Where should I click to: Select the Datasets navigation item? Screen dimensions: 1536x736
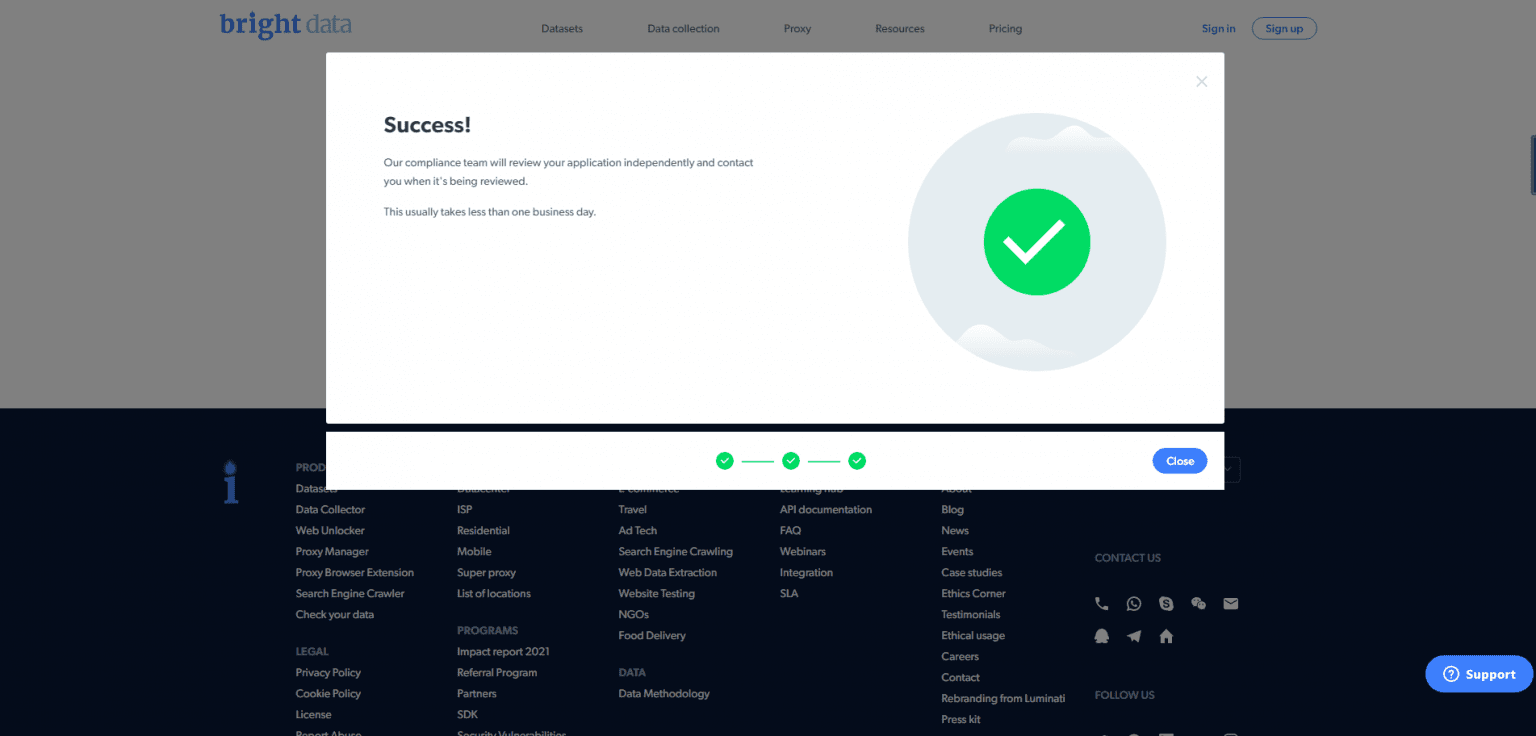(x=561, y=28)
